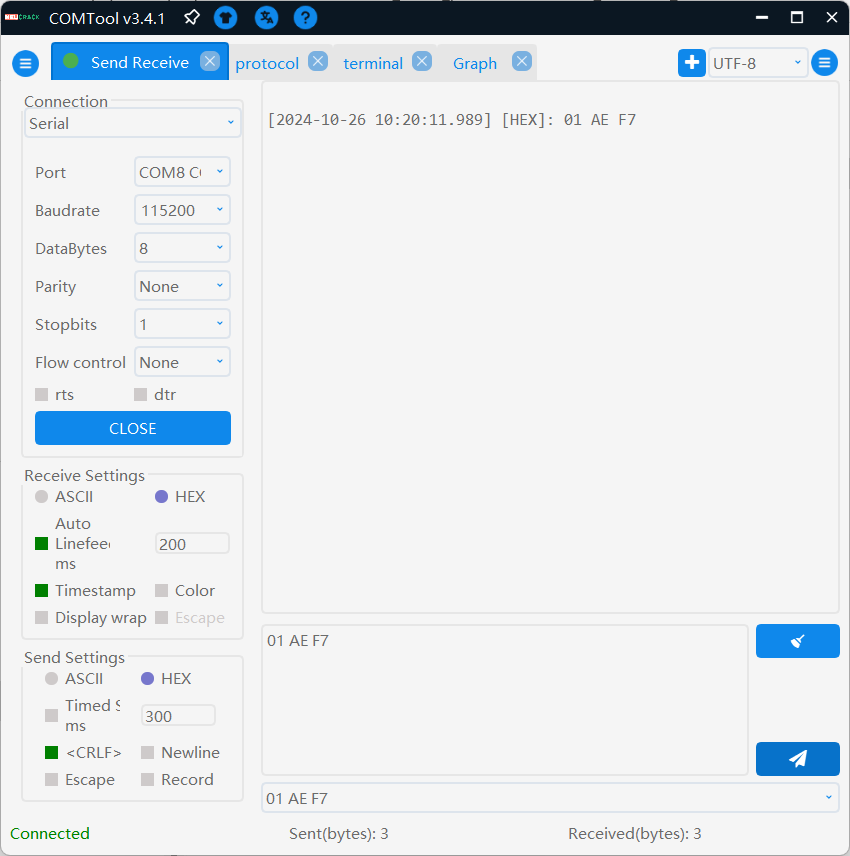
Task: Open the Serial connection type dropdown
Action: pos(133,123)
